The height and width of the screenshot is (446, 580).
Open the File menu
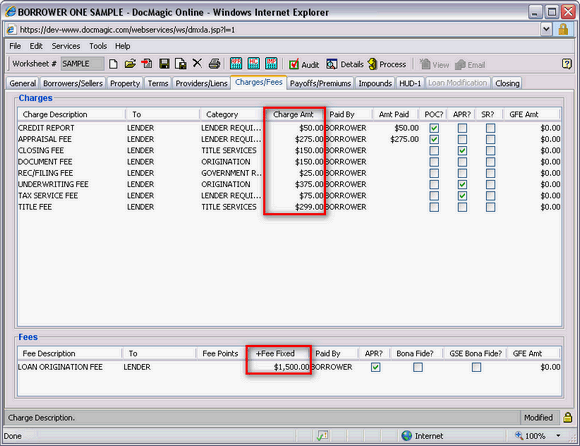[x=15, y=46]
